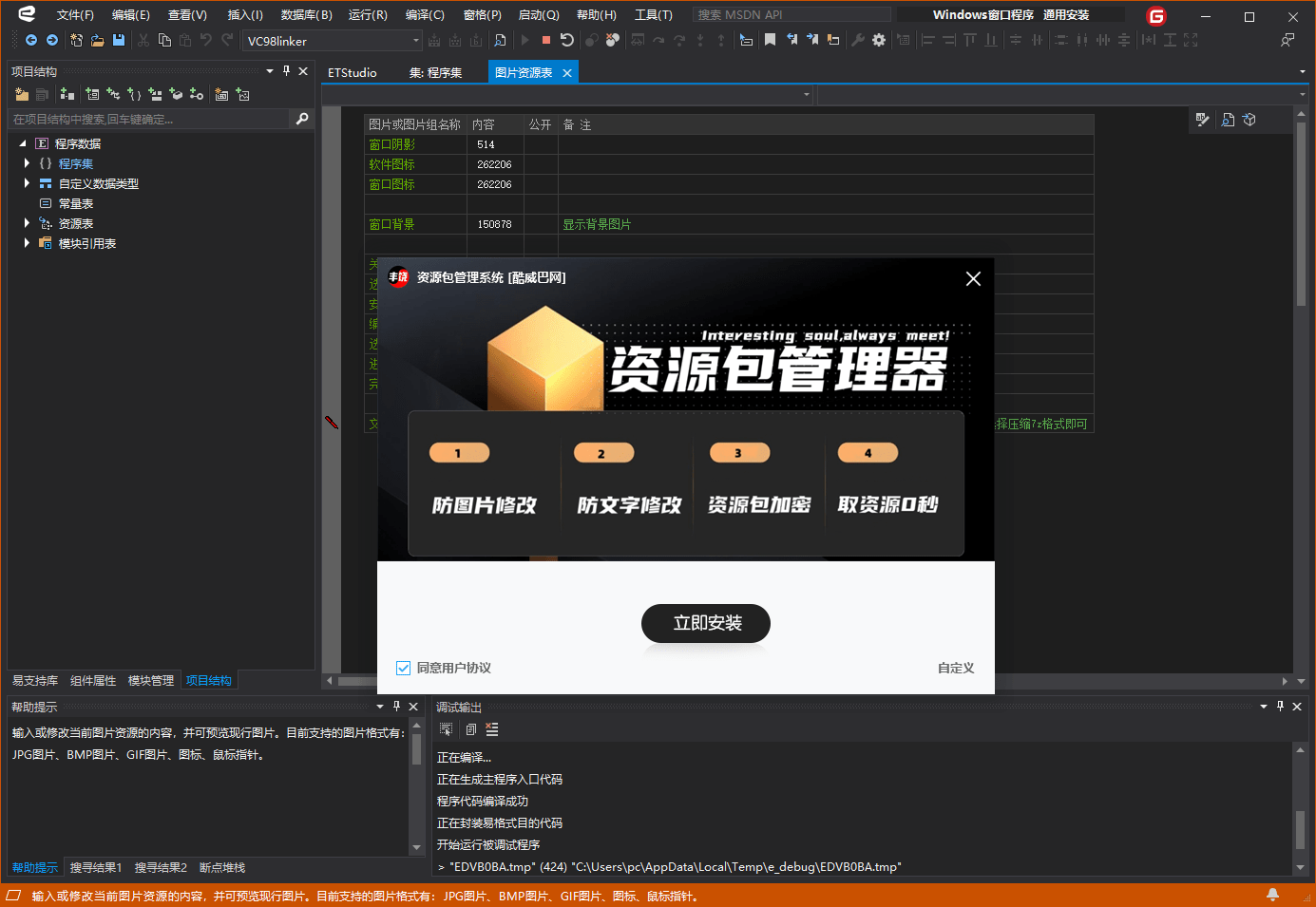The image size is (1316, 907).
Task: Click the search magnifier in project structure panel
Action: (x=302, y=119)
